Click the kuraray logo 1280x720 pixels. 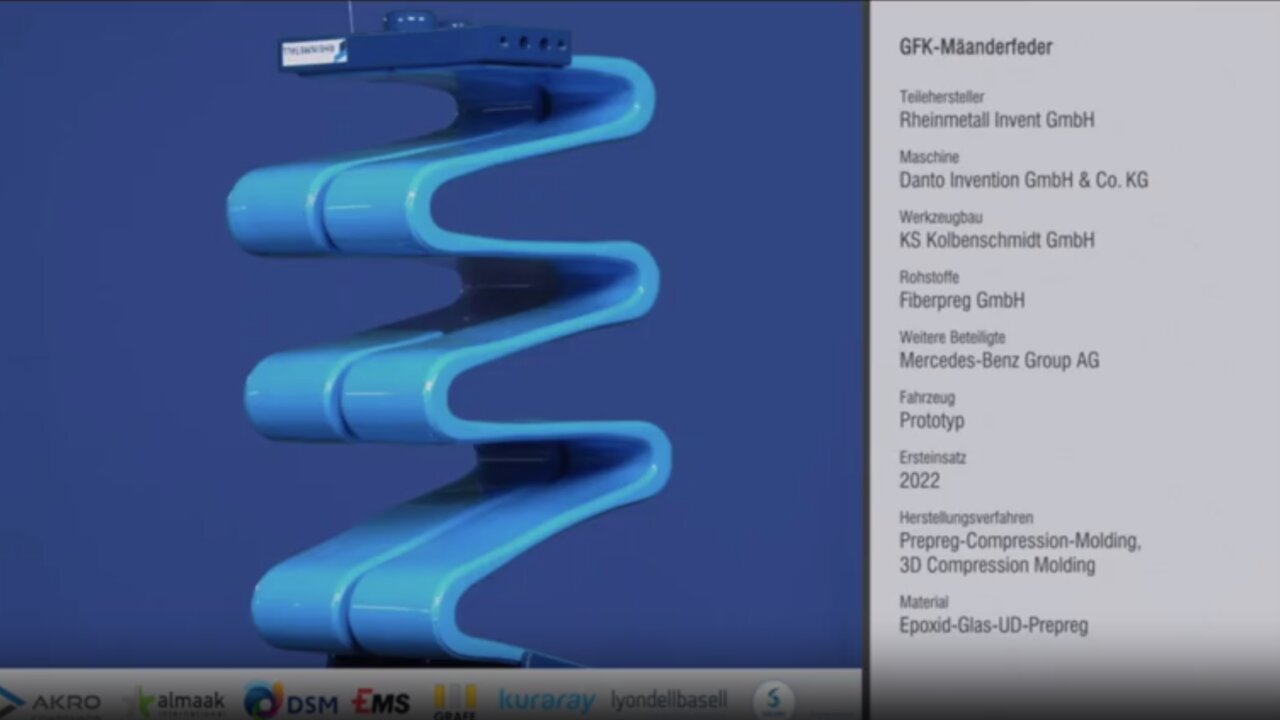tap(547, 702)
